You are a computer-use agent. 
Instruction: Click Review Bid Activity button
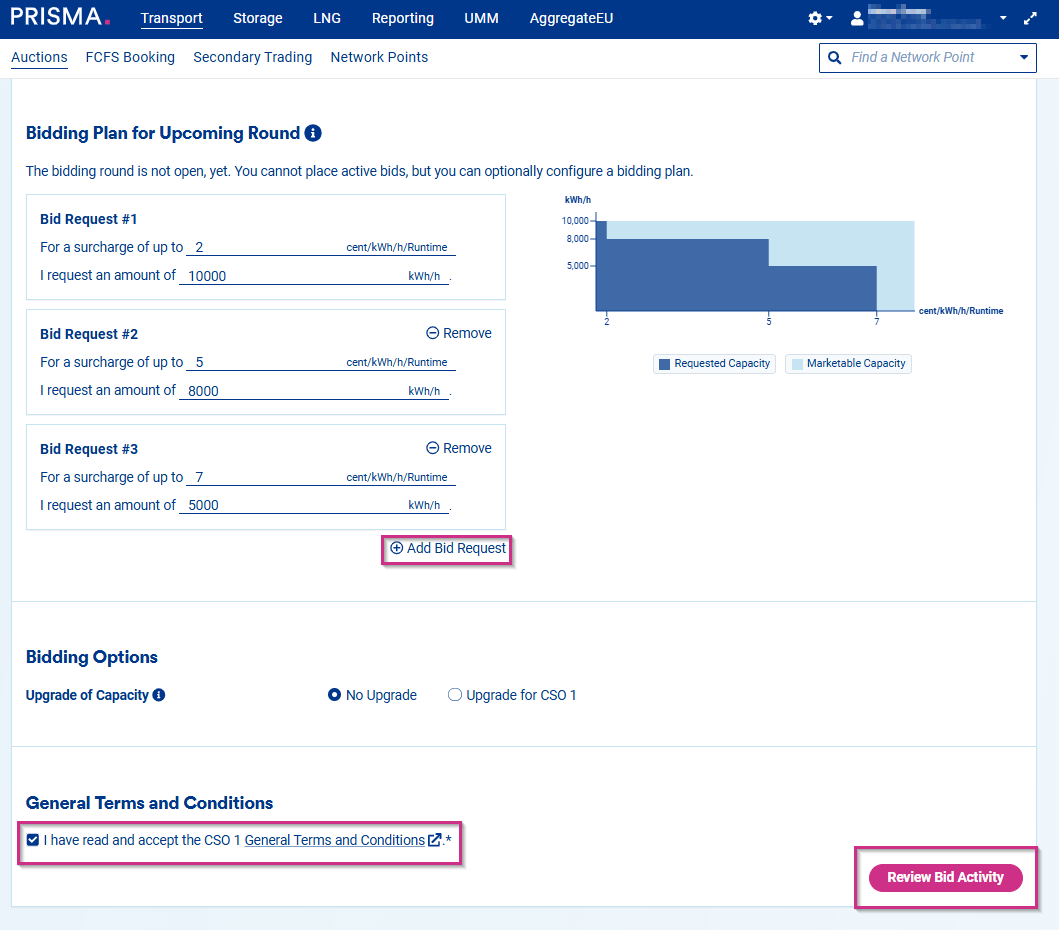[945, 877]
